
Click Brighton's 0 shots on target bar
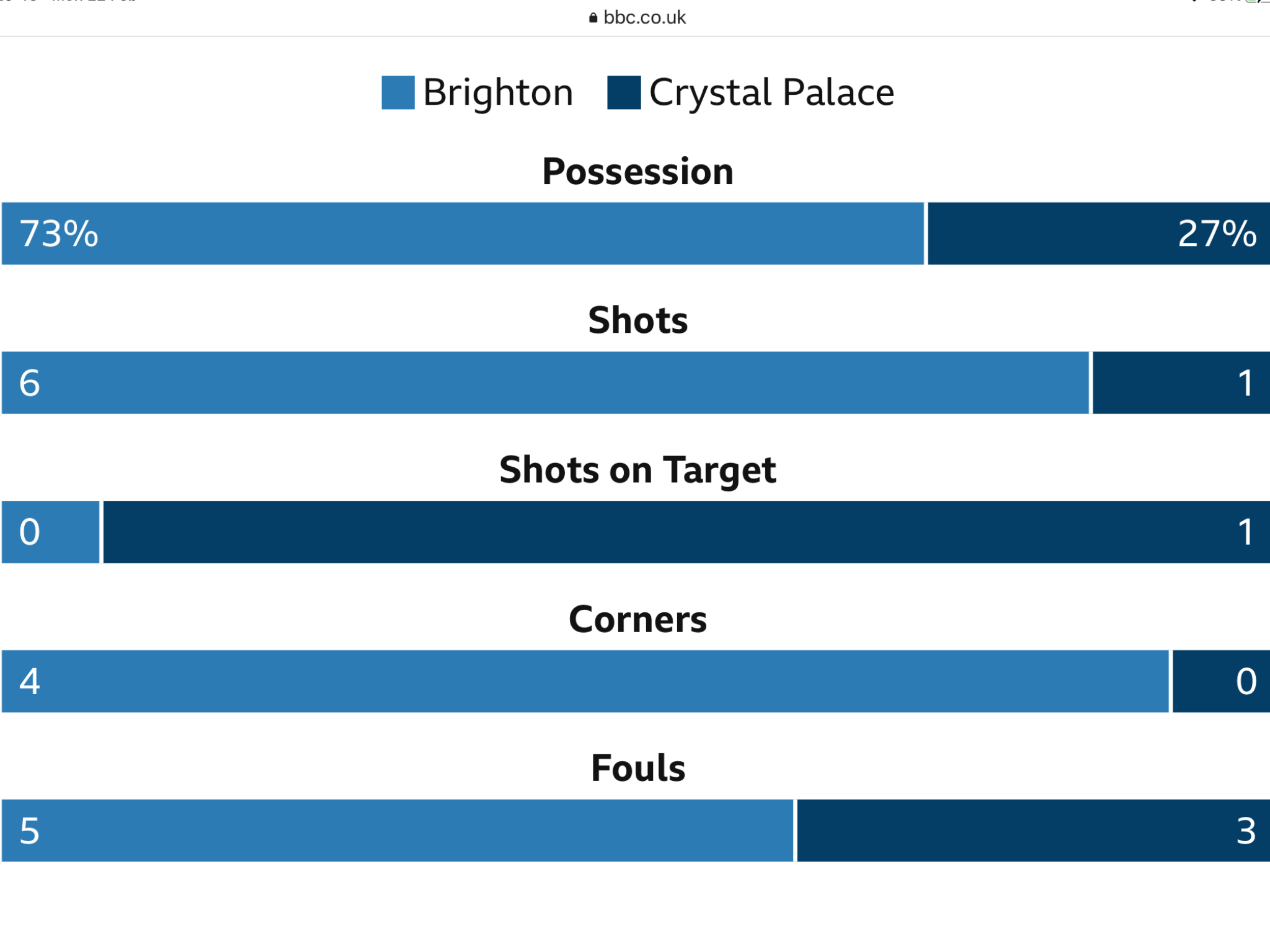(x=50, y=532)
